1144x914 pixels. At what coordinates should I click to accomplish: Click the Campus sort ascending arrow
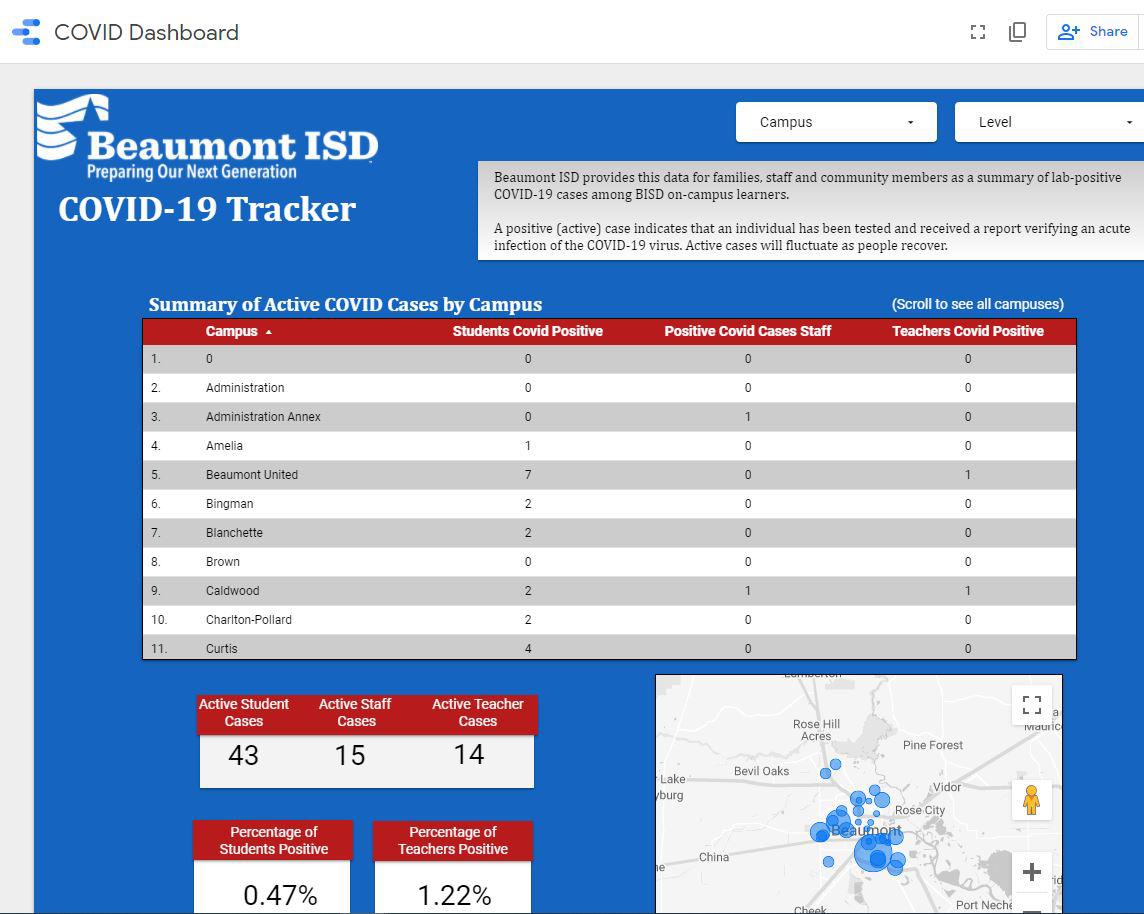(x=268, y=332)
